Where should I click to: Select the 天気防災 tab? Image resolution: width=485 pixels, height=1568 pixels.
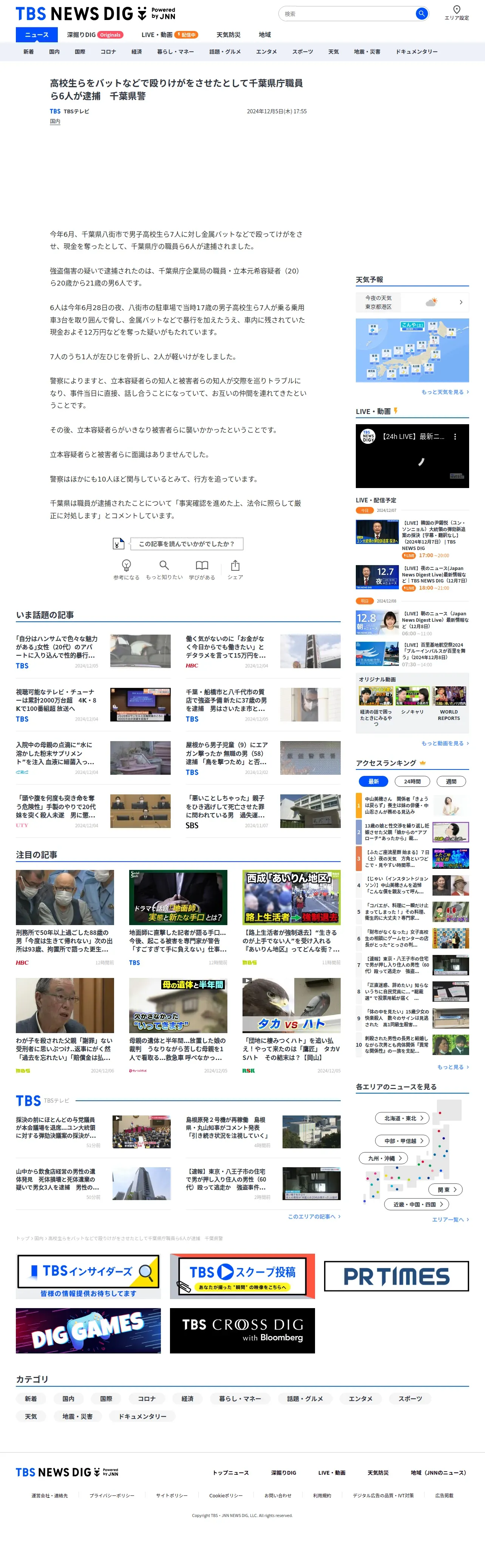coord(228,35)
